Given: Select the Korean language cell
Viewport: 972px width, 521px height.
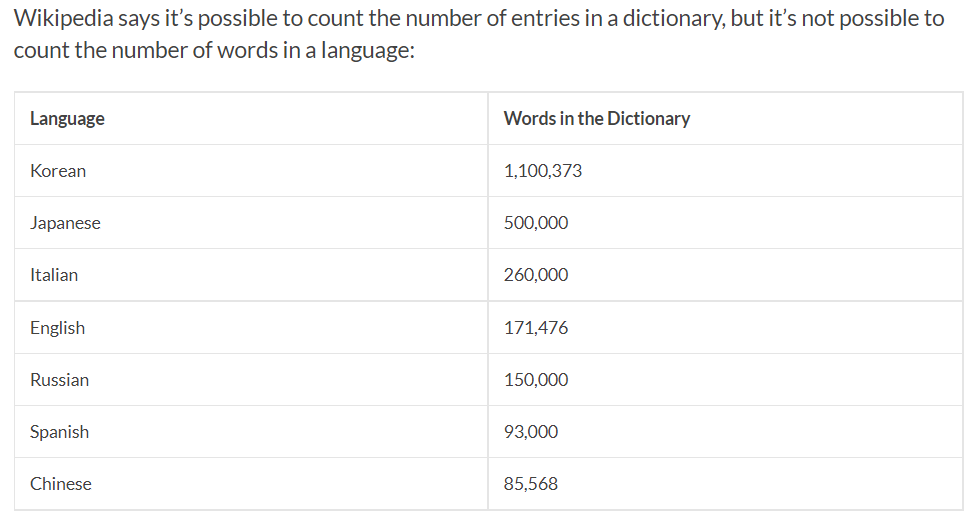Looking at the screenshot, I should 58,171.
